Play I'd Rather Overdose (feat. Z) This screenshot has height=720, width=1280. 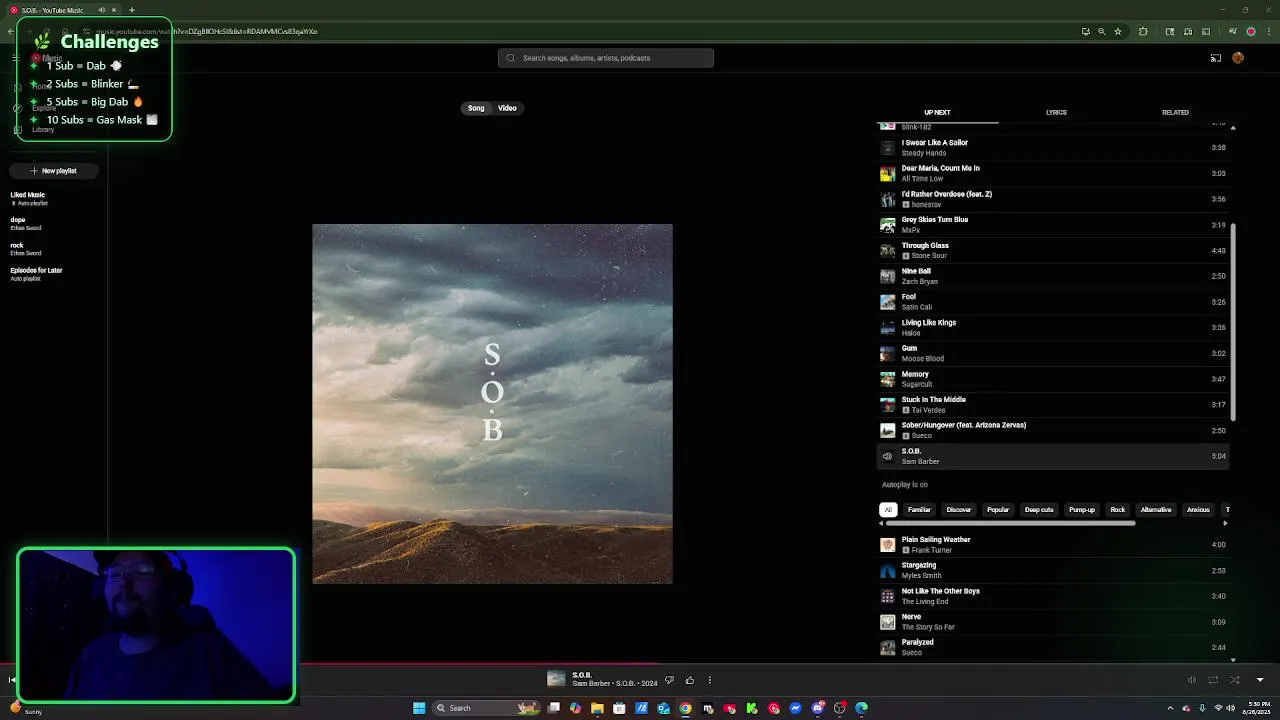pyautogui.click(x=1053, y=199)
